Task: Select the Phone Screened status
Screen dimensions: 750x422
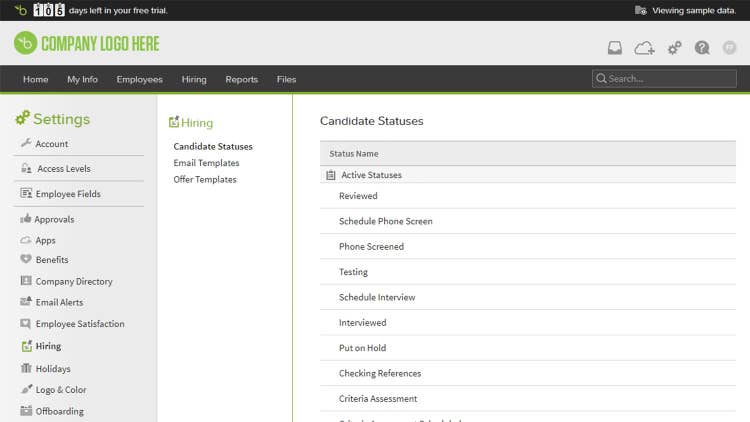Action: click(528, 246)
